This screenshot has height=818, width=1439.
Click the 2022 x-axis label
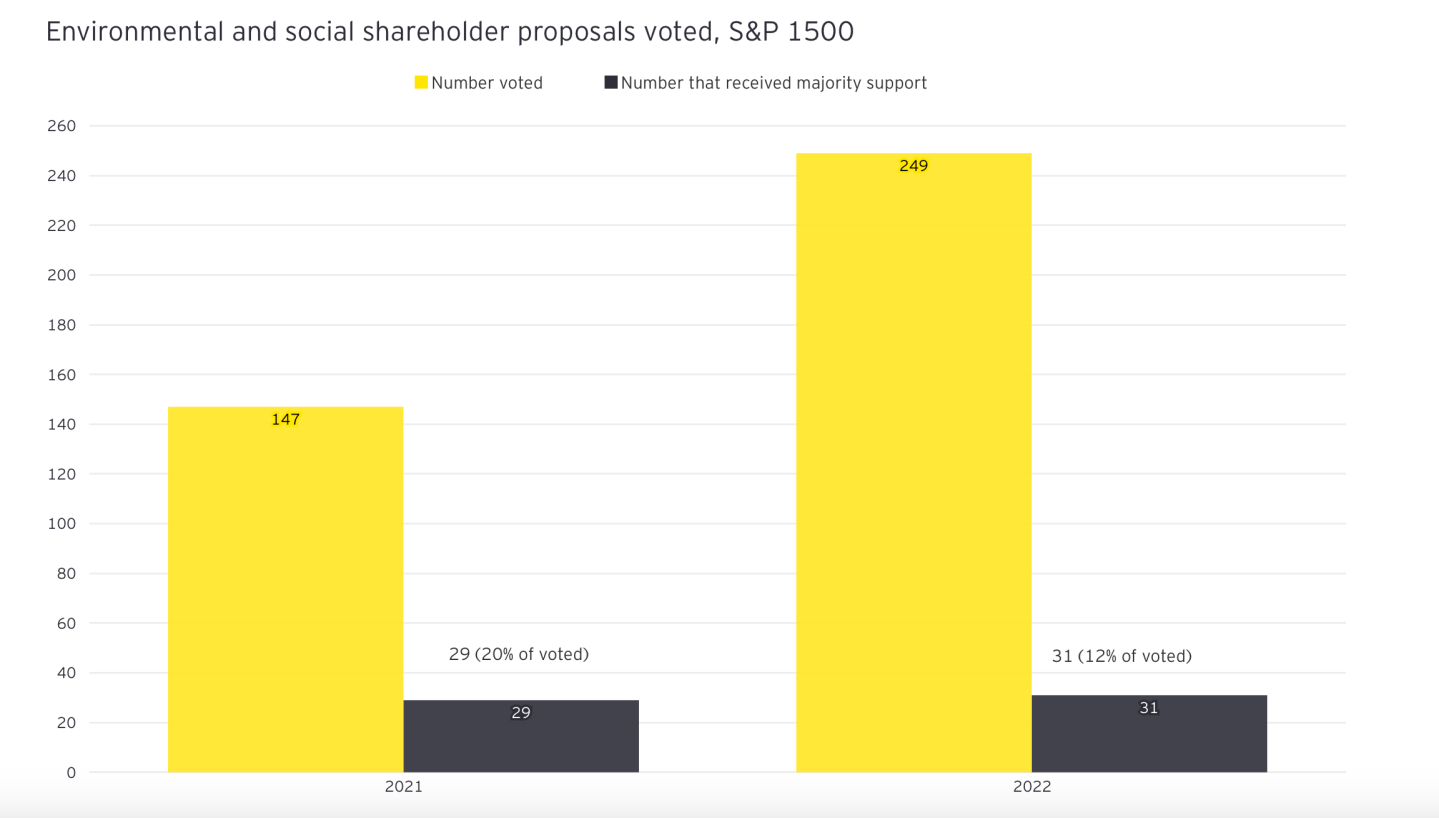click(1032, 787)
